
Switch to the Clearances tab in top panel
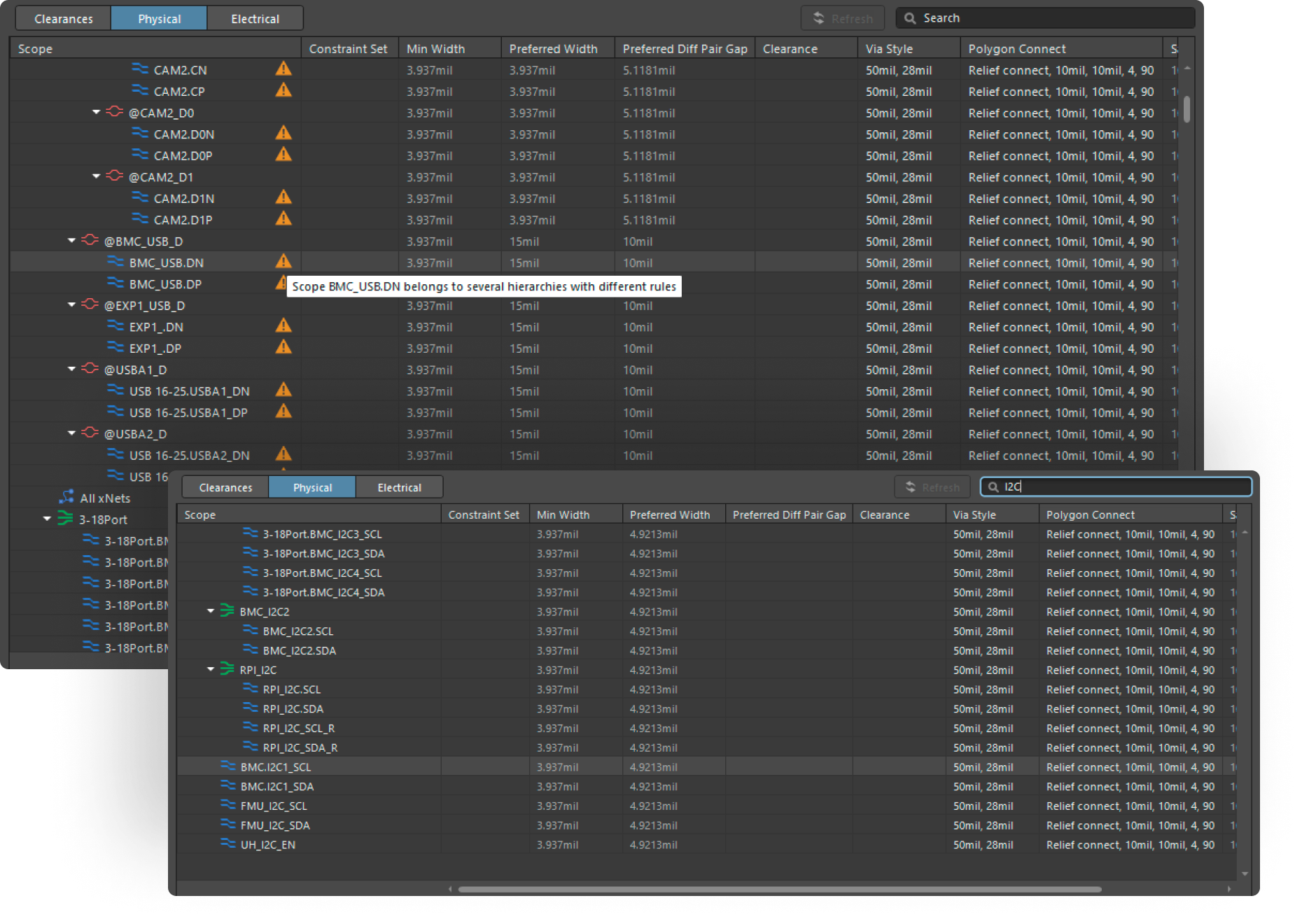(x=63, y=19)
